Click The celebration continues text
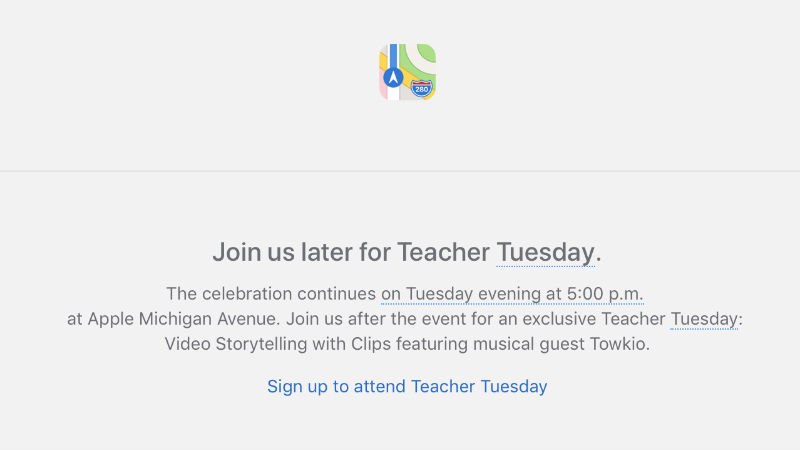800x450 pixels. coord(271,294)
